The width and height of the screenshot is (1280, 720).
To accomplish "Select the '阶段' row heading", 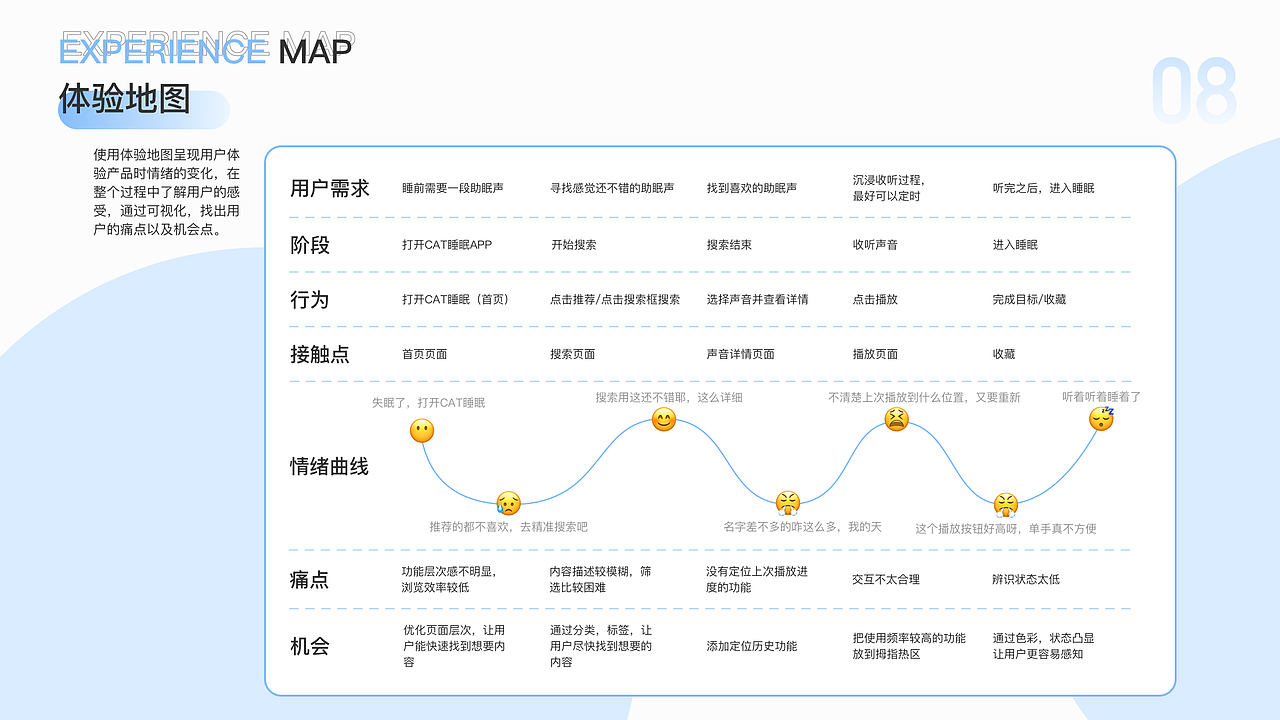I will click(x=310, y=245).
